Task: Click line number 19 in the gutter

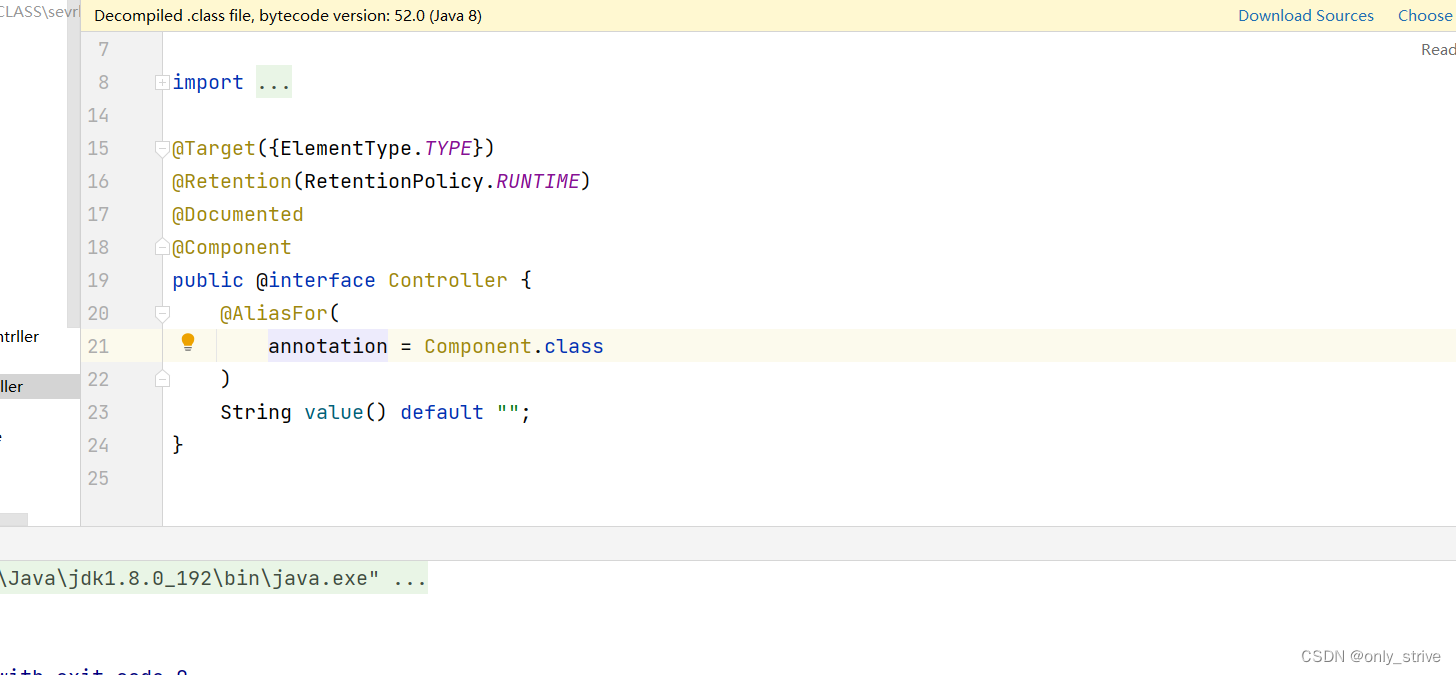Action: (x=98, y=280)
